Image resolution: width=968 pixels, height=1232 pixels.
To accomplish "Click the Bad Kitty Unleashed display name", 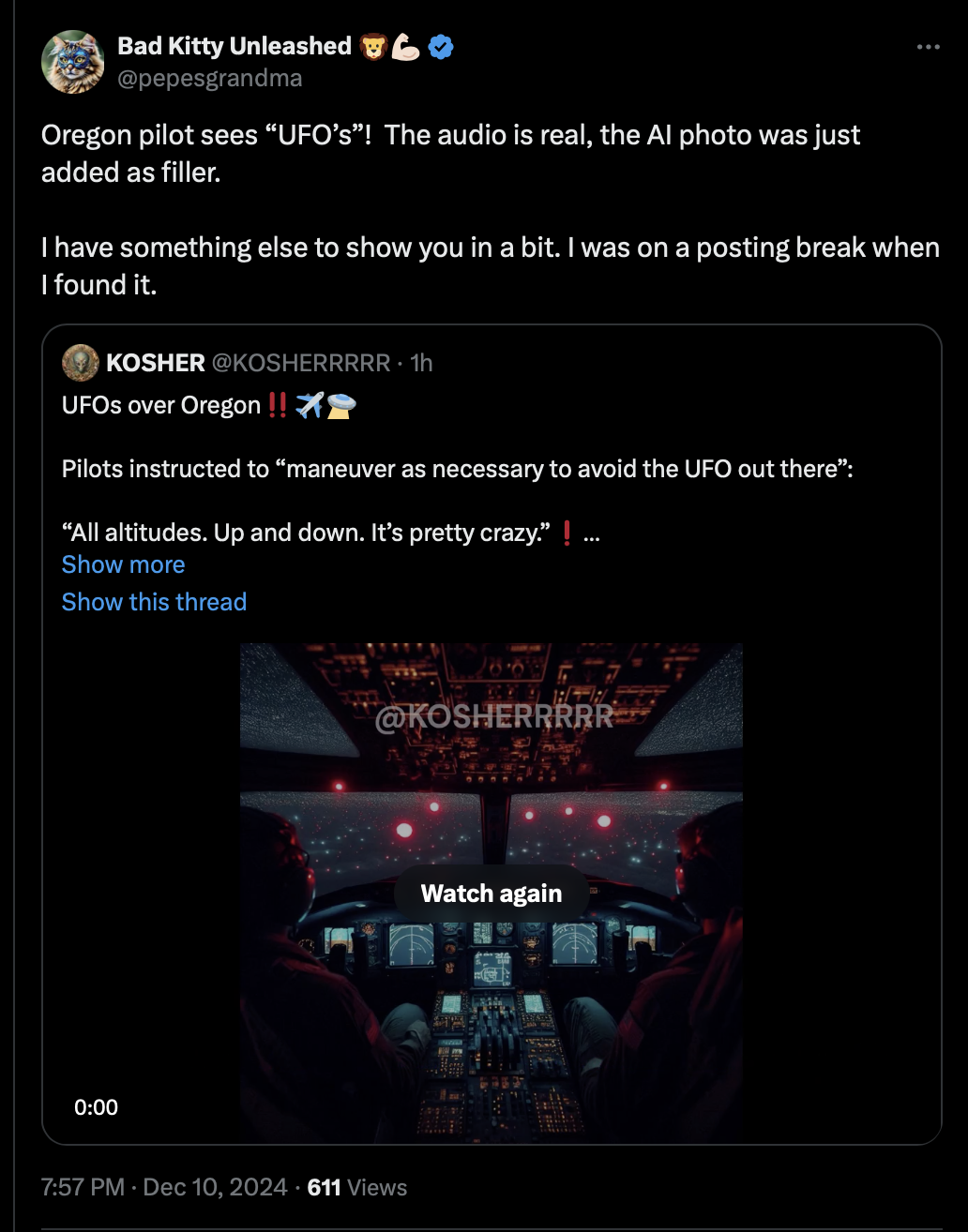I will click(x=234, y=46).
